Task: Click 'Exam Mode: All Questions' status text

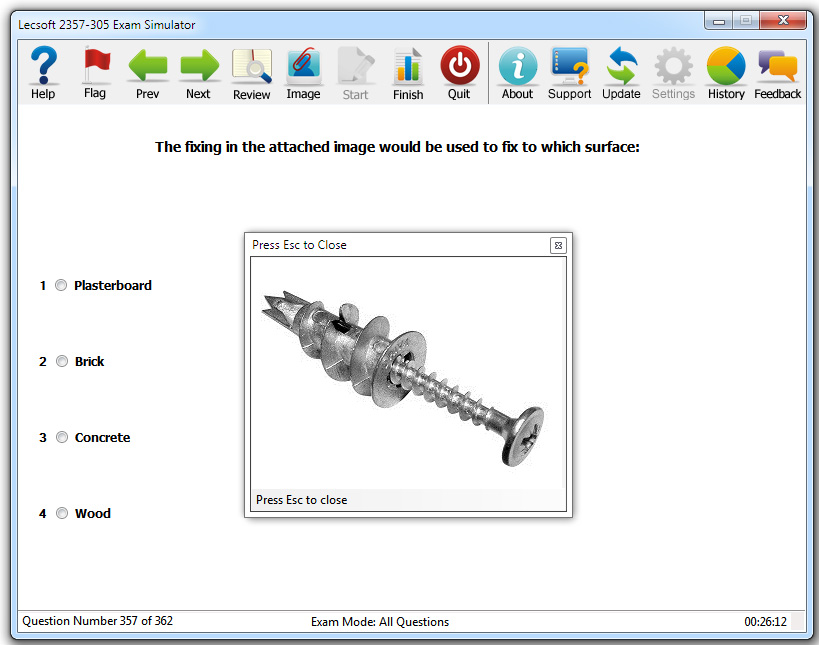Action: (x=380, y=622)
